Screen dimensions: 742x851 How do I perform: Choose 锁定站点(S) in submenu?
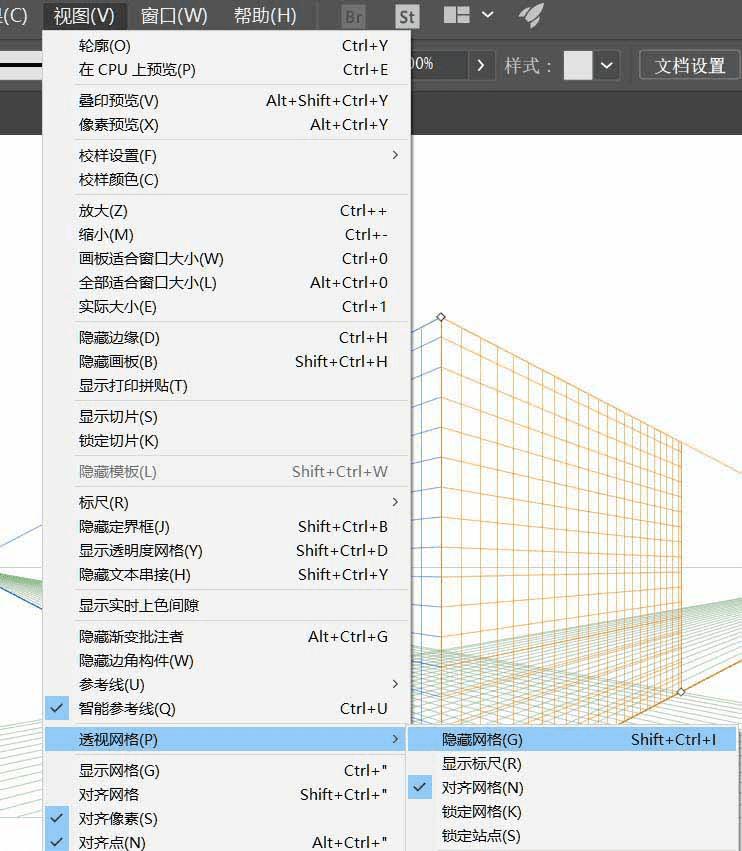572,835
